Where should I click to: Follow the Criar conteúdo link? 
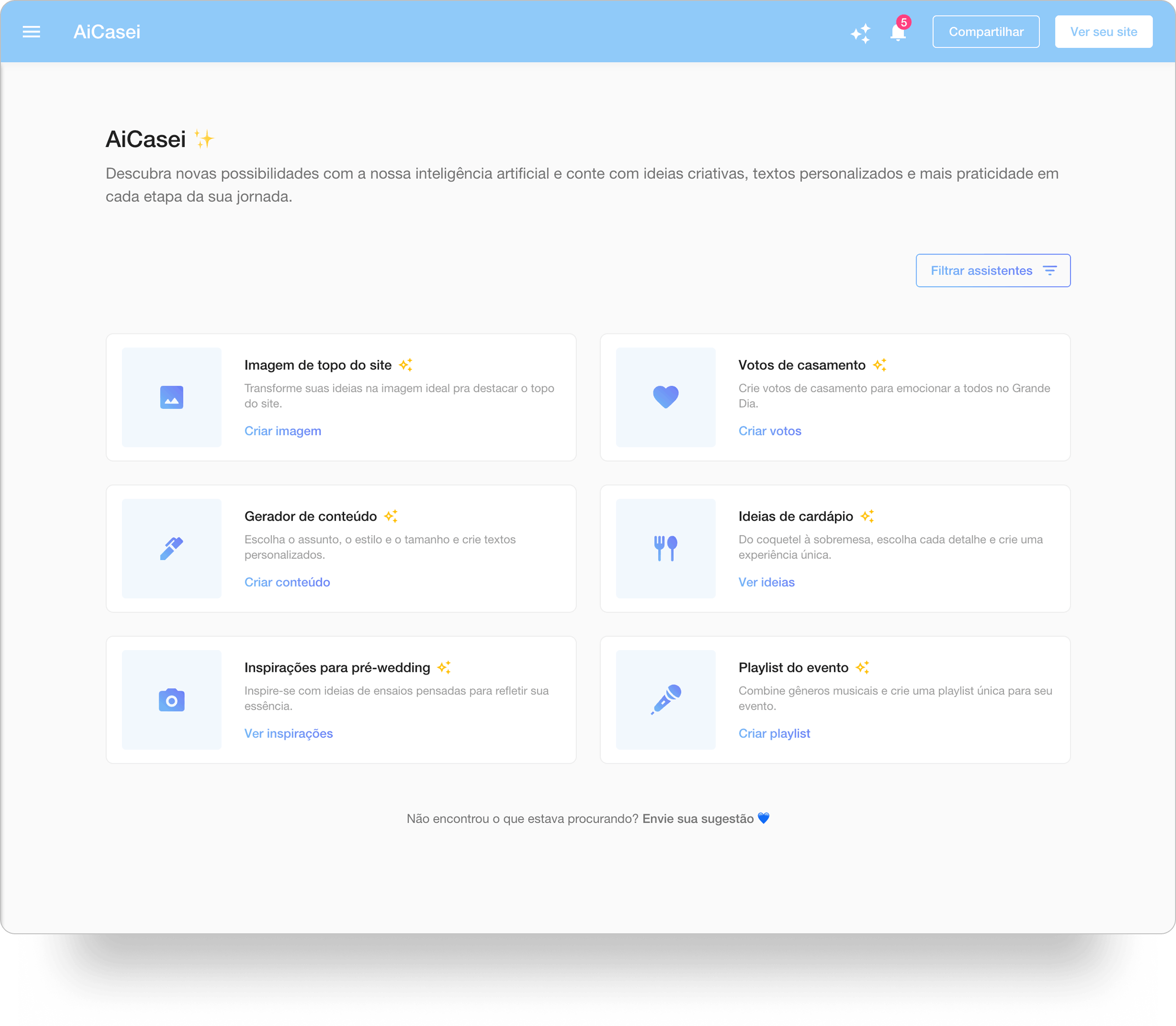click(x=287, y=582)
